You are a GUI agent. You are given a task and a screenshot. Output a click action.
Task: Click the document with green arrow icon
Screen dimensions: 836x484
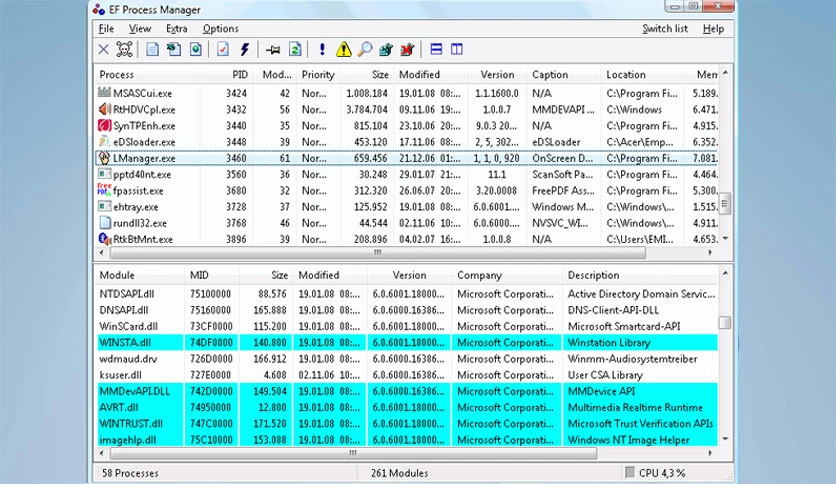coord(174,50)
